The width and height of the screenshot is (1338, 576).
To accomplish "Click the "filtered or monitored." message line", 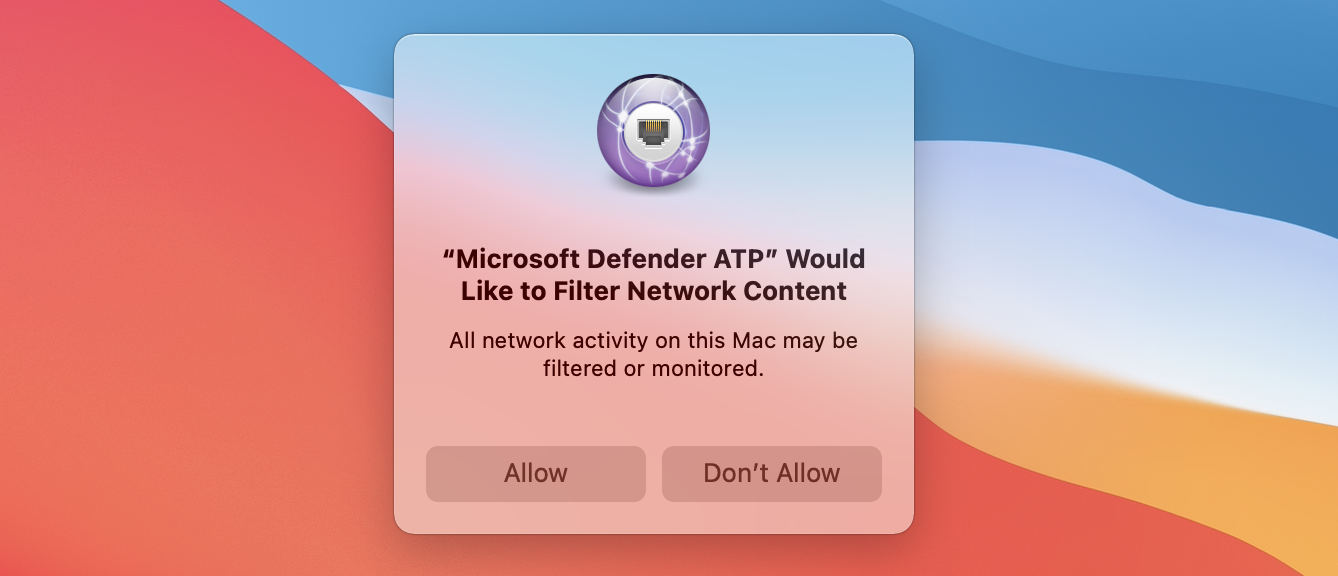I will pos(654,368).
